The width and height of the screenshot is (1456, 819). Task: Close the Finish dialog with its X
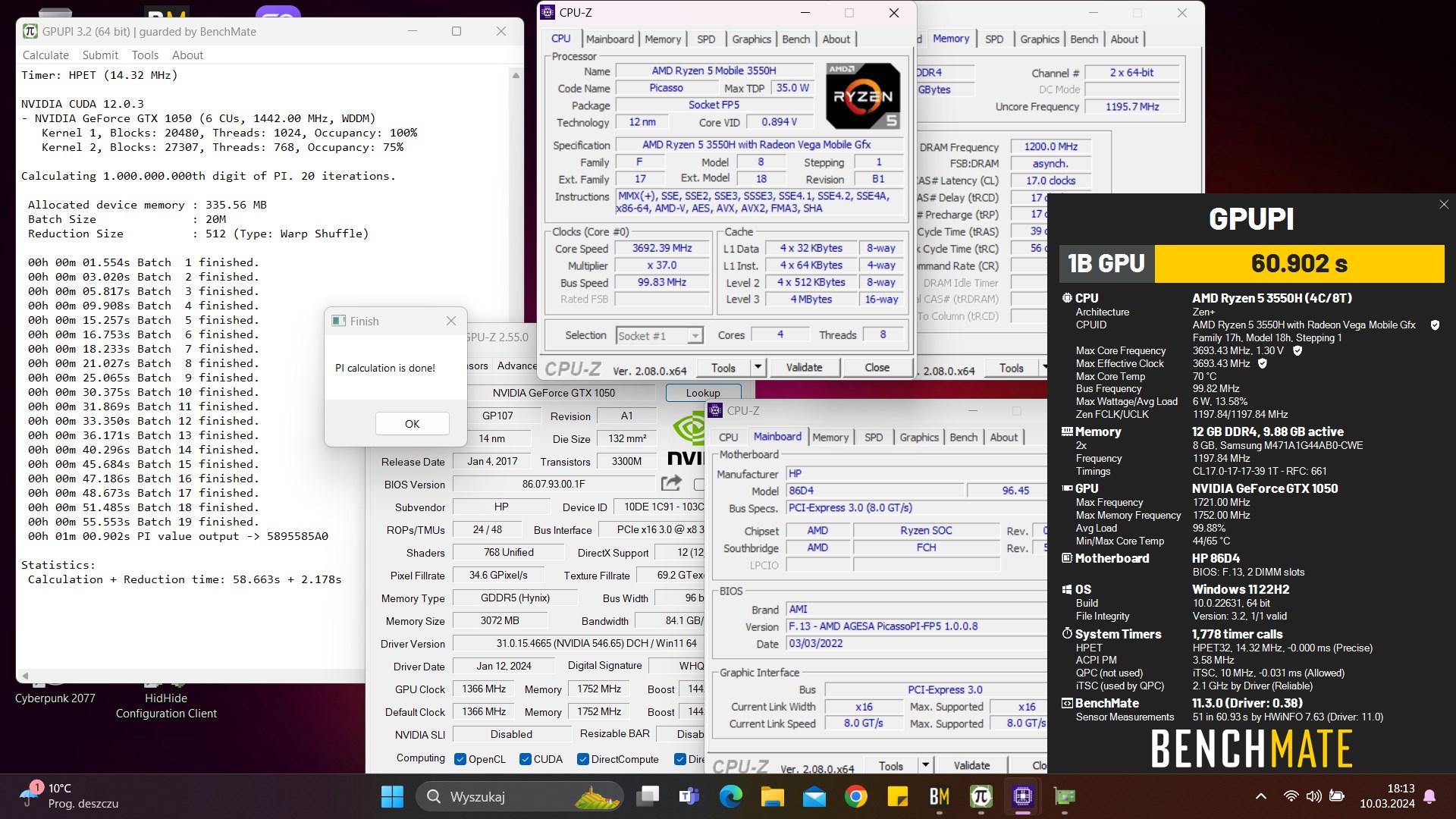tap(451, 321)
